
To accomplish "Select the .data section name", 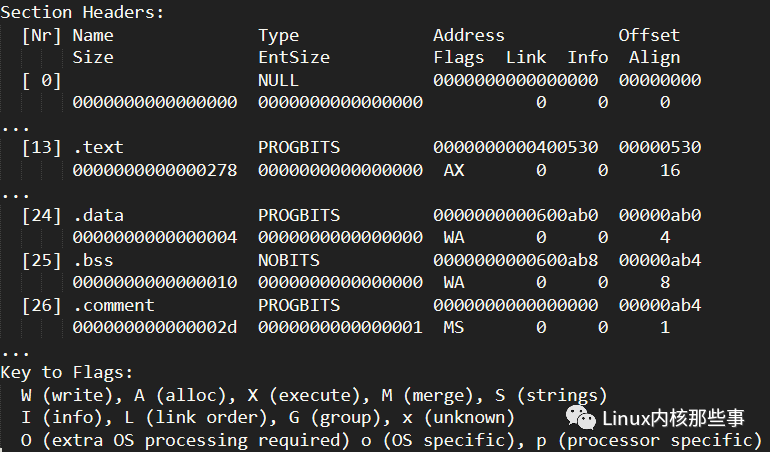I will [98, 215].
